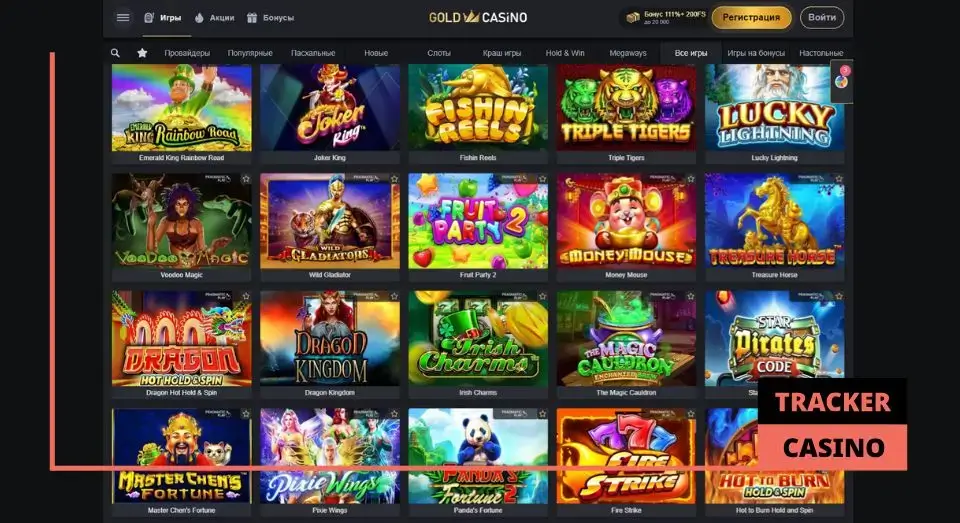Image resolution: width=960 pixels, height=523 pixels.
Task: Favorite Voodoo Magic with its star
Action: [246, 179]
